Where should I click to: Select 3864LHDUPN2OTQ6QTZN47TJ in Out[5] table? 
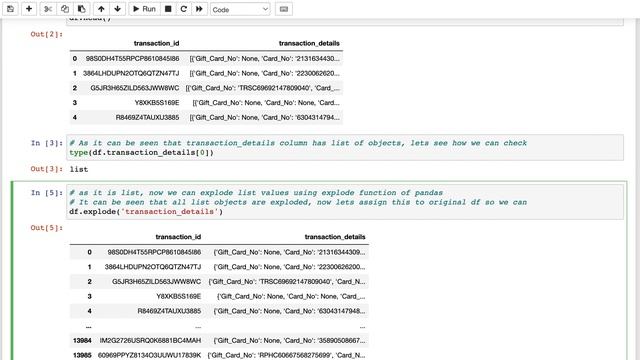pyautogui.click(x=153, y=267)
